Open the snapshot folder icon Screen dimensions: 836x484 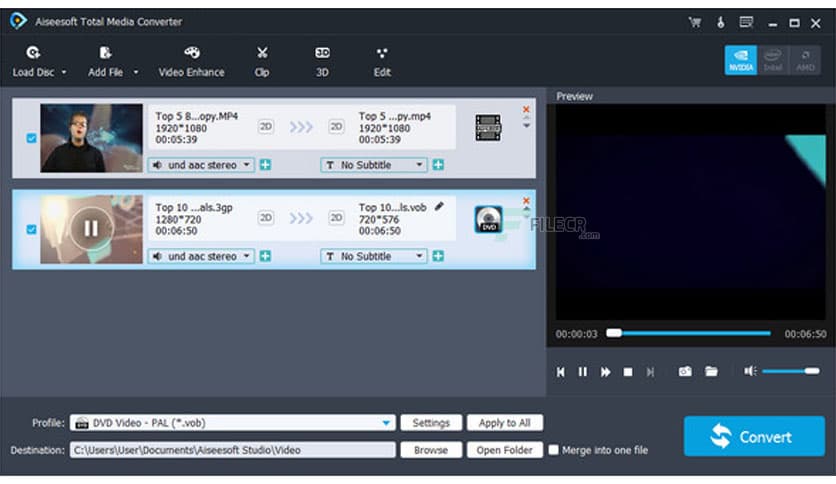(711, 371)
